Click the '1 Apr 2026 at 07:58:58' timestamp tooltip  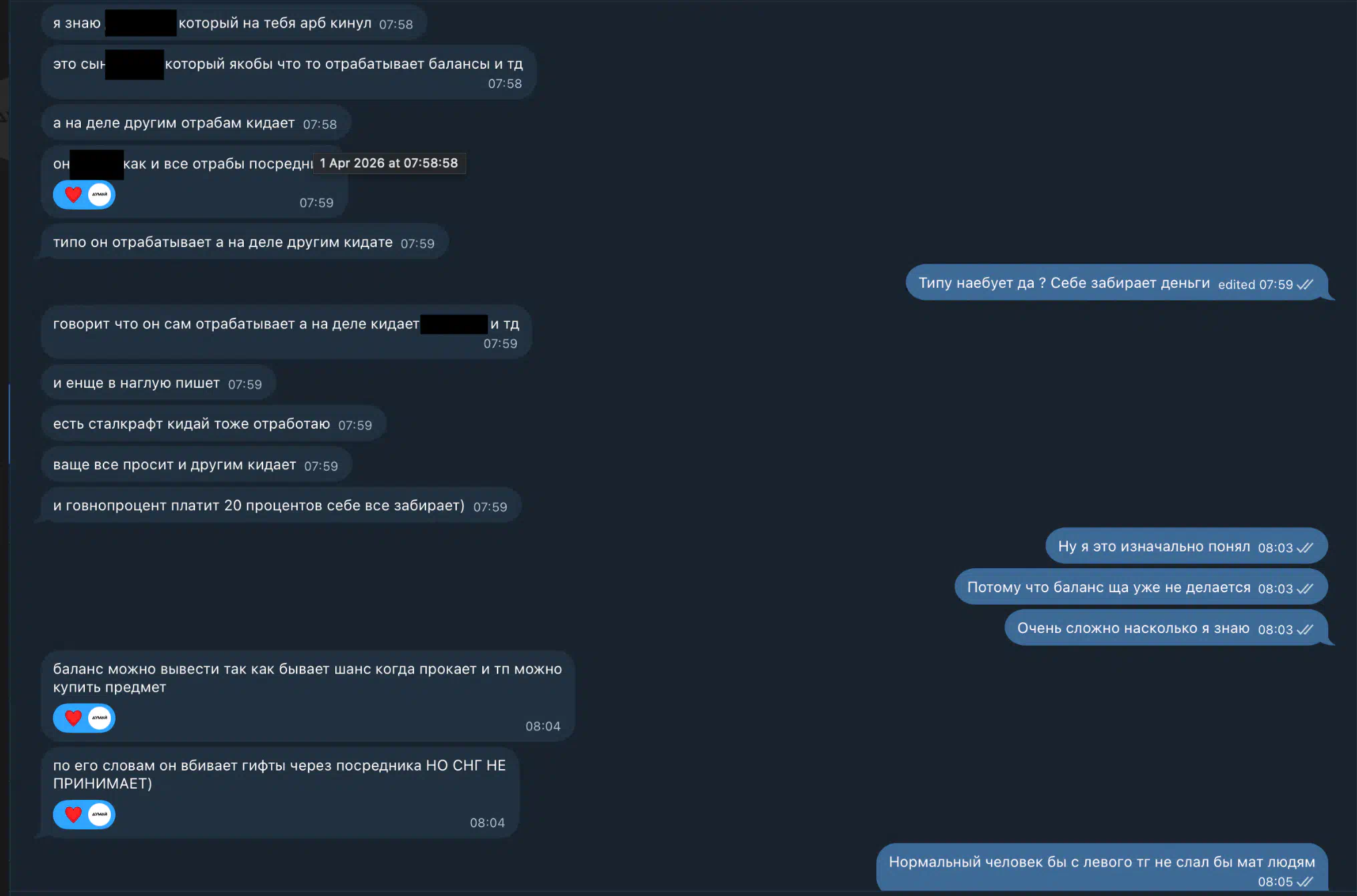(x=389, y=163)
